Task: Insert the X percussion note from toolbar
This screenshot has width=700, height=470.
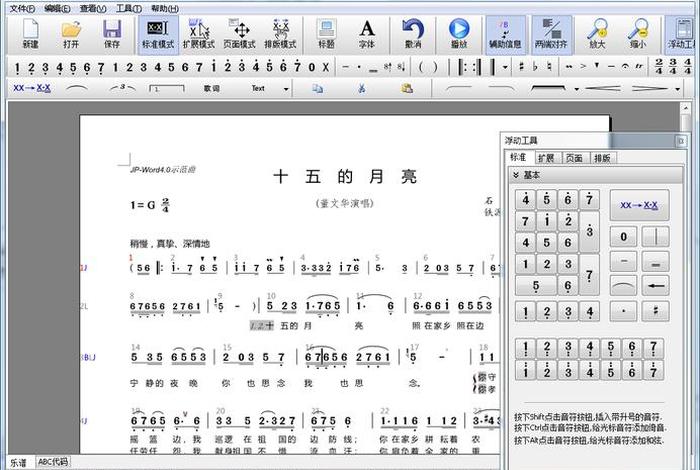Action: (326, 67)
